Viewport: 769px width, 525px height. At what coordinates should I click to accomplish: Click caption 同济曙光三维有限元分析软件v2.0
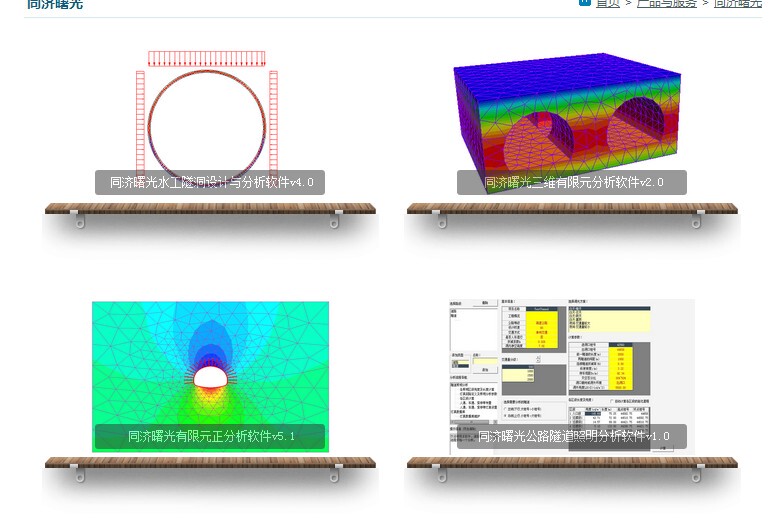pos(572,183)
